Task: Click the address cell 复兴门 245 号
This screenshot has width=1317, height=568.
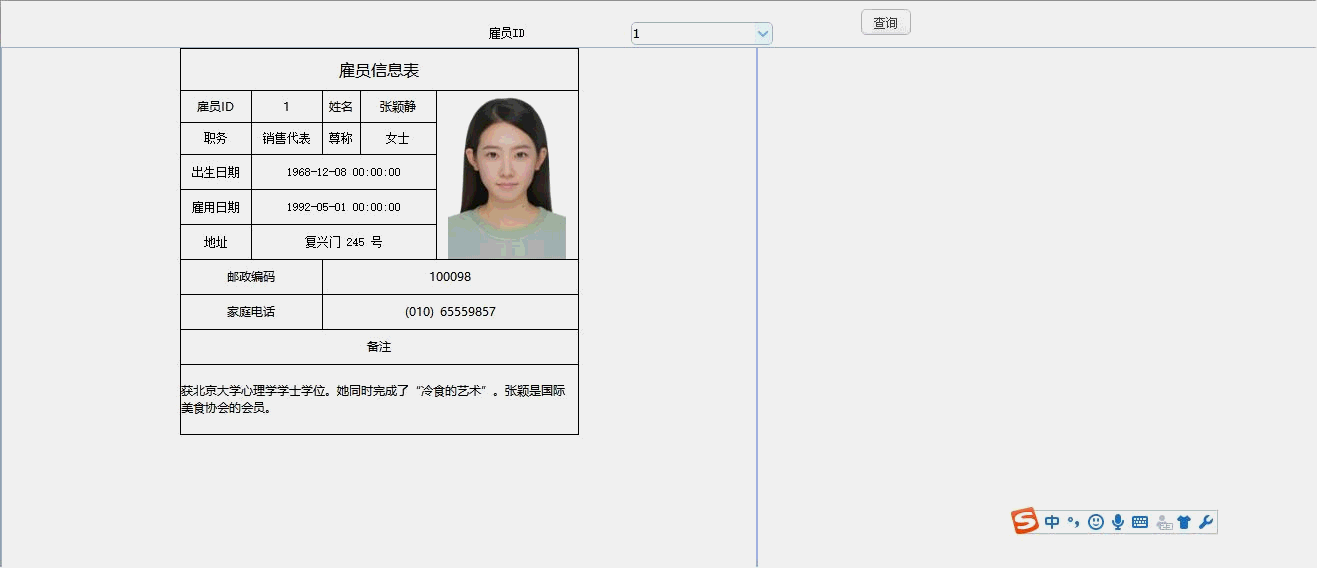Action: coord(344,242)
